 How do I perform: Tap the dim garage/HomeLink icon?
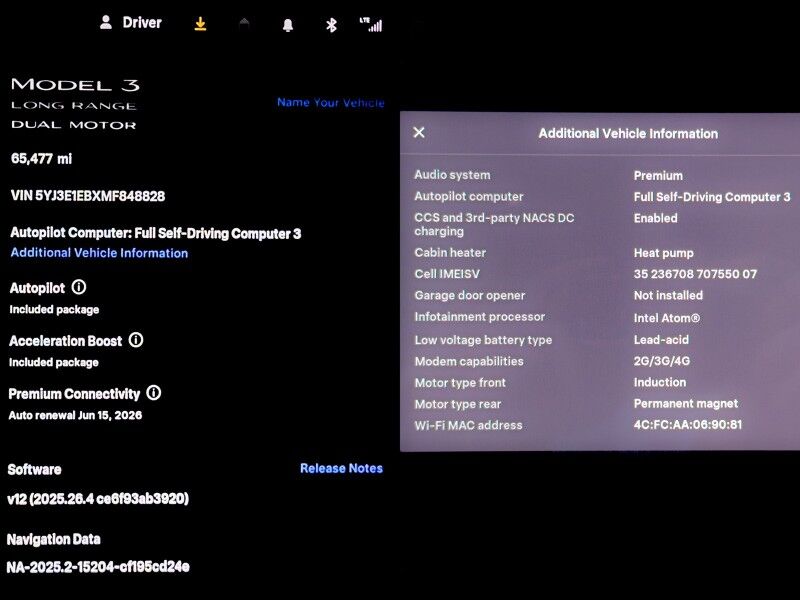[x=244, y=23]
